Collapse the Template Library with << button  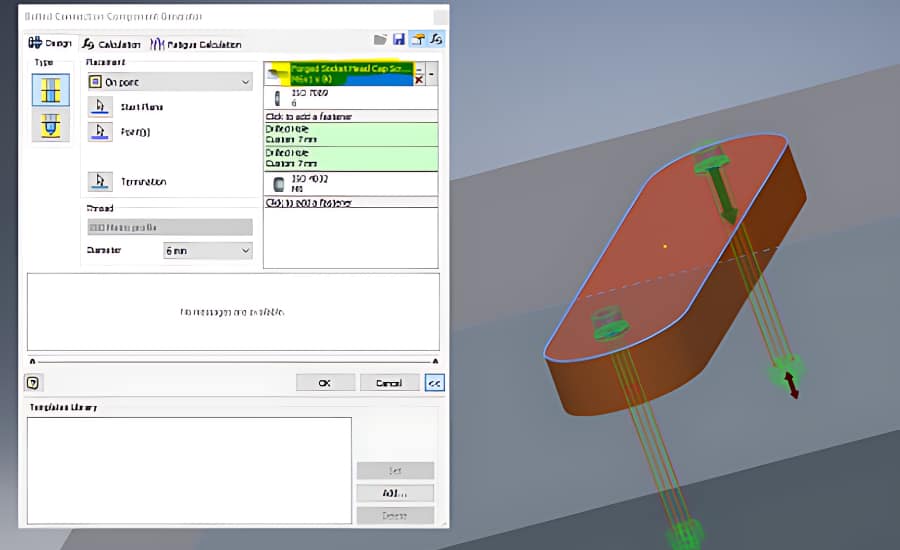tap(434, 382)
